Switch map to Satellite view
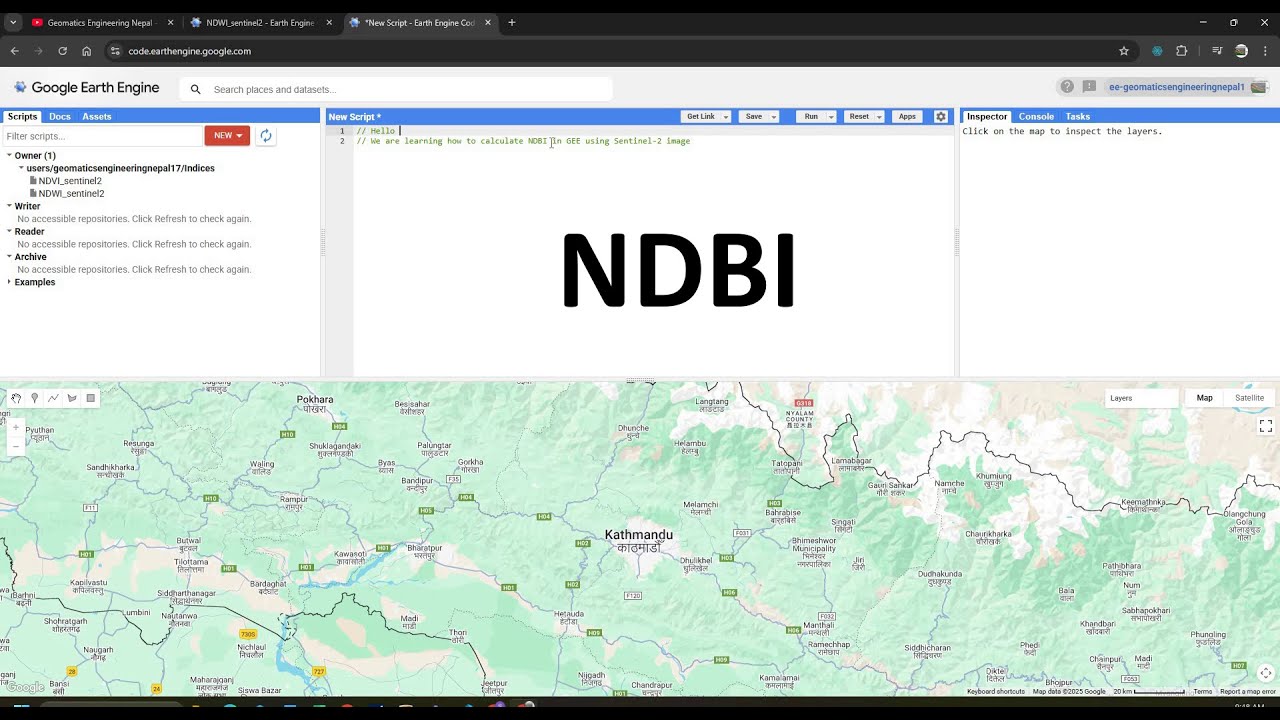 [1249, 398]
